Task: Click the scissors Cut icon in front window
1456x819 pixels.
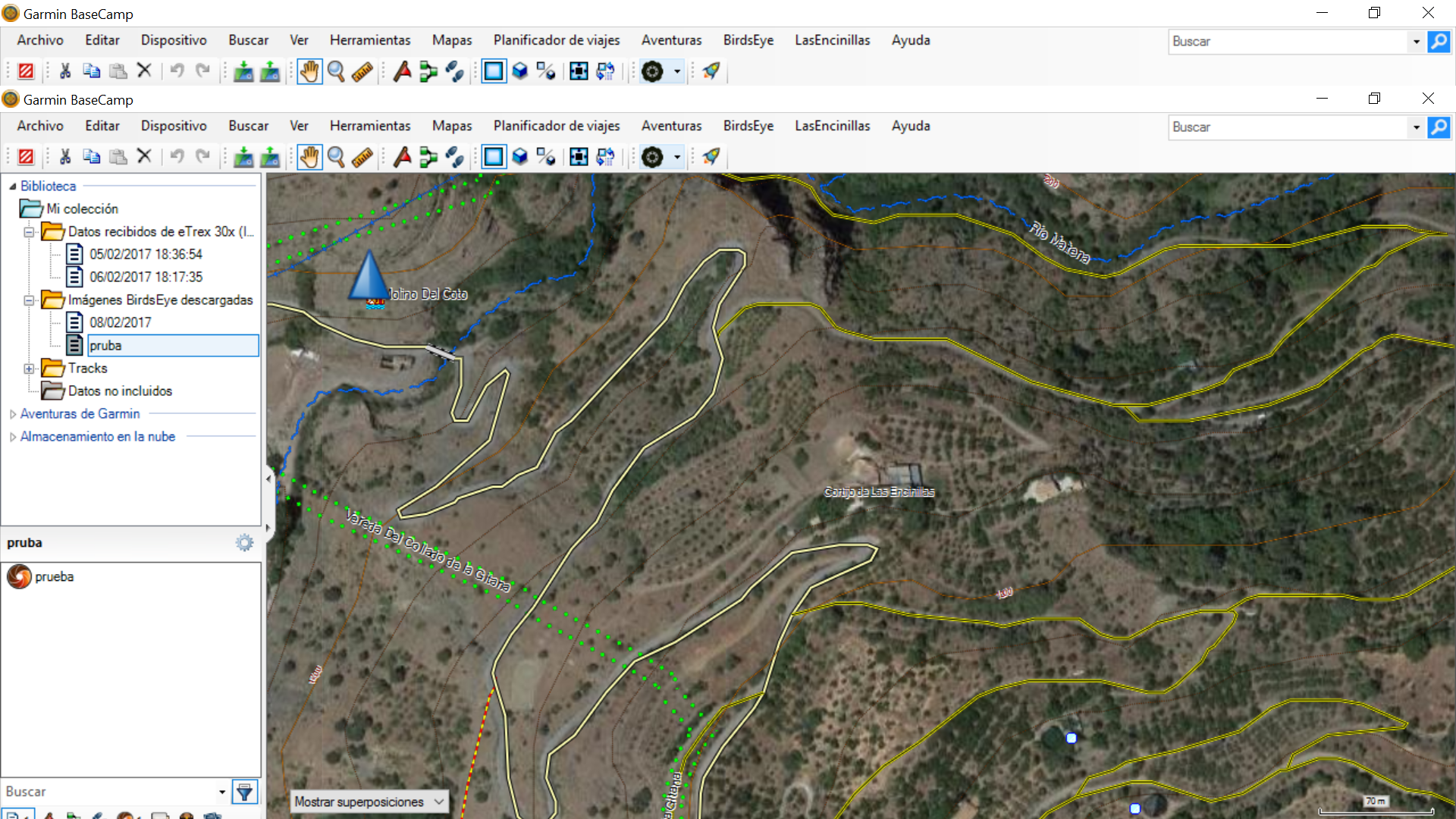Action: [65, 157]
